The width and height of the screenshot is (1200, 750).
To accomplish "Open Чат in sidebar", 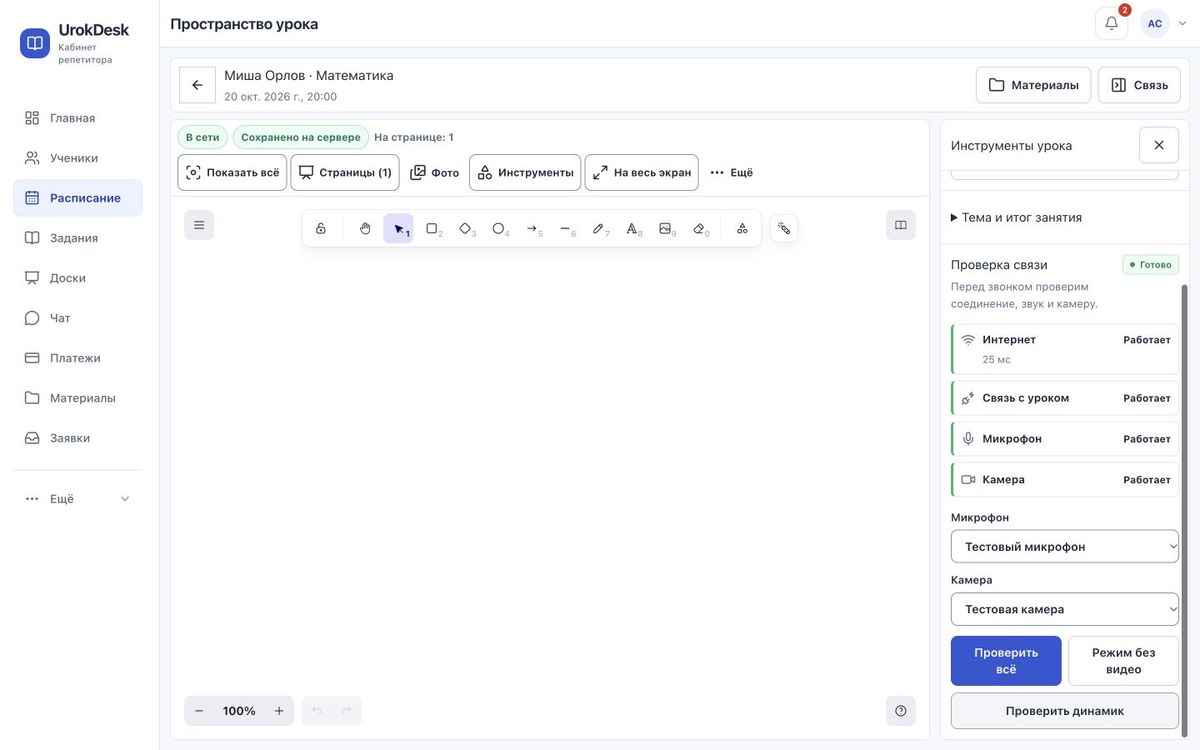I will 78,318.
